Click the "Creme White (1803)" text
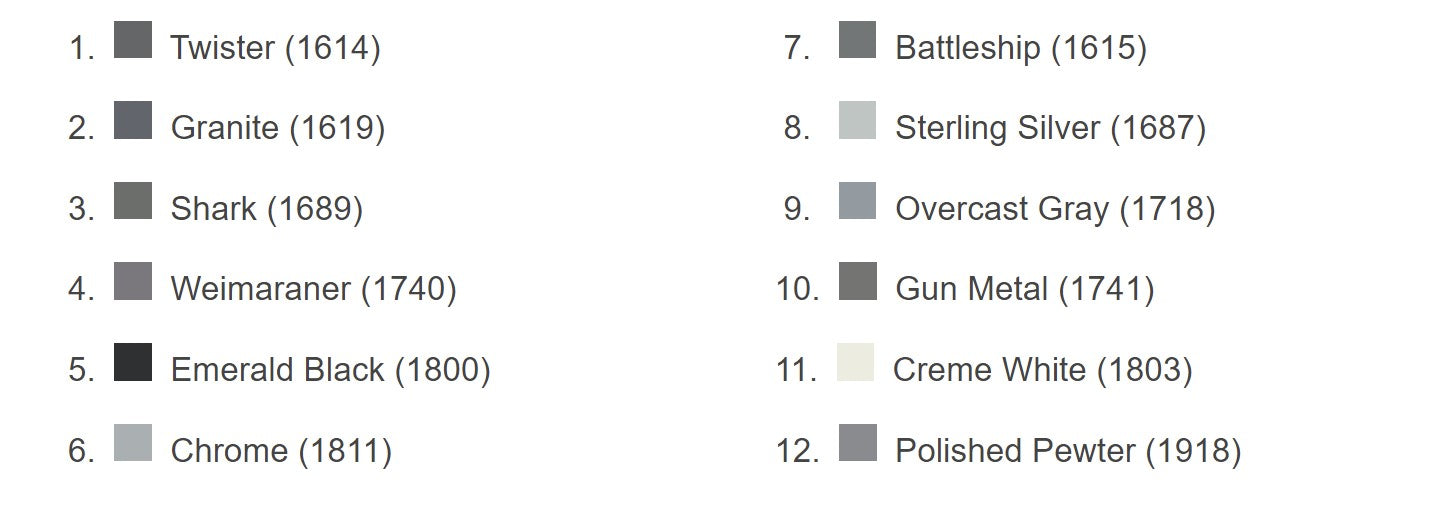 pos(1042,370)
